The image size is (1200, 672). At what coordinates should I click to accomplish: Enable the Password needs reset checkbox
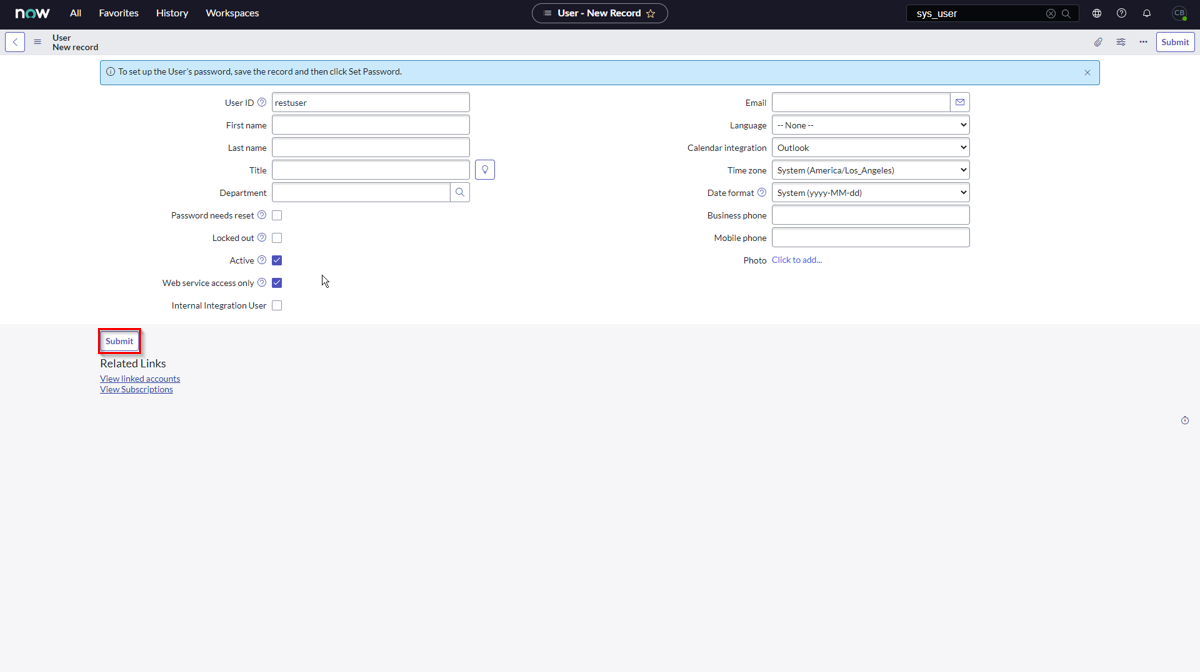pos(277,215)
